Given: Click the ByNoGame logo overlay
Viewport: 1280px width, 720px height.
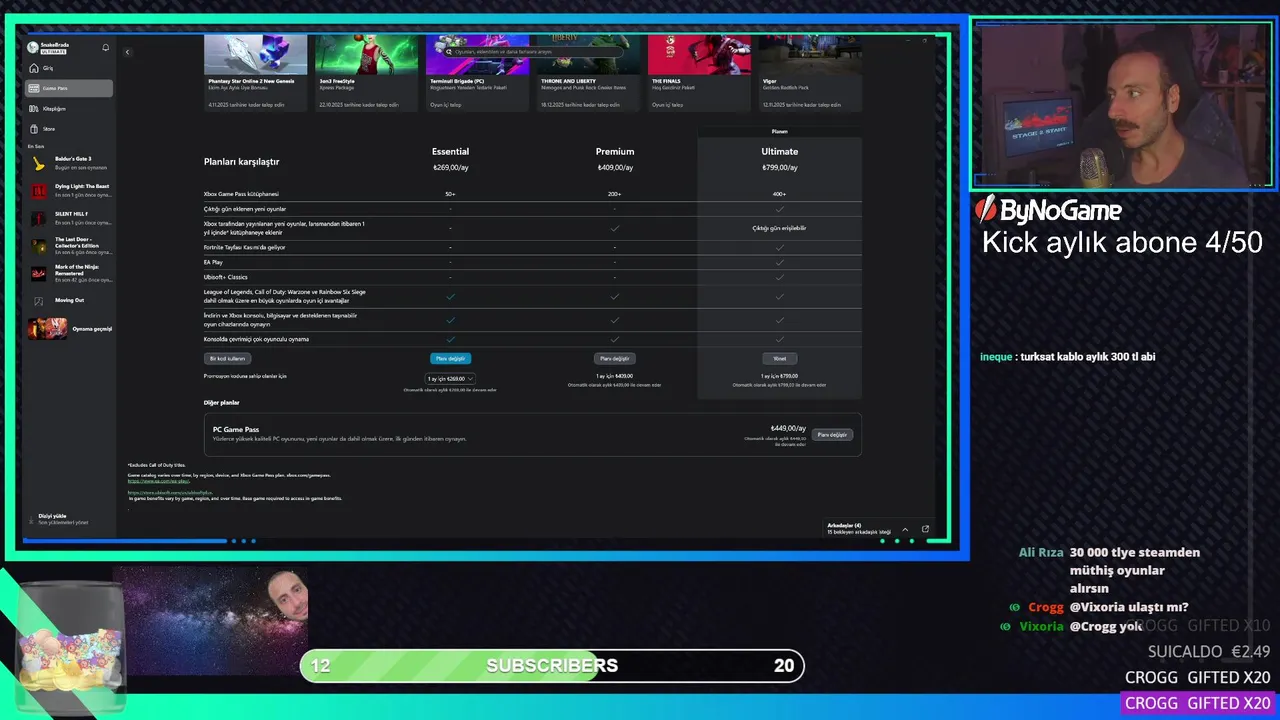Looking at the screenshot, I should pos(1049,209).
